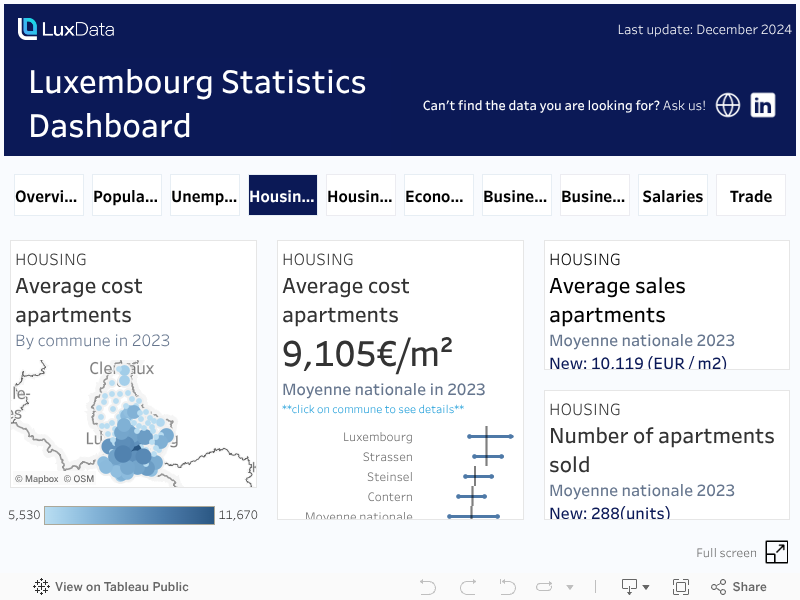Click the Tableau redo arrow

coord(467,587)
